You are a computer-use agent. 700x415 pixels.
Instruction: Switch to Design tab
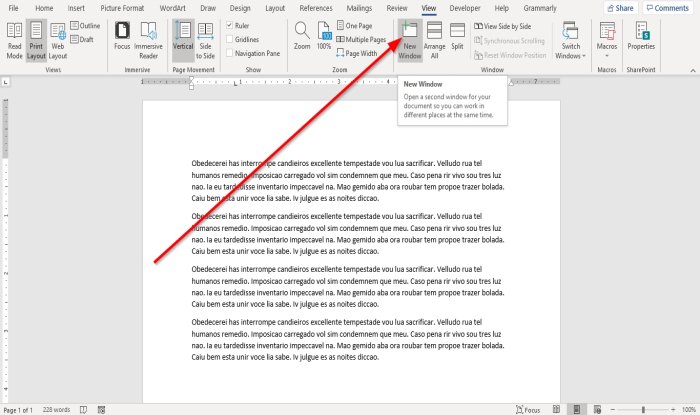(x=240, y=8)
